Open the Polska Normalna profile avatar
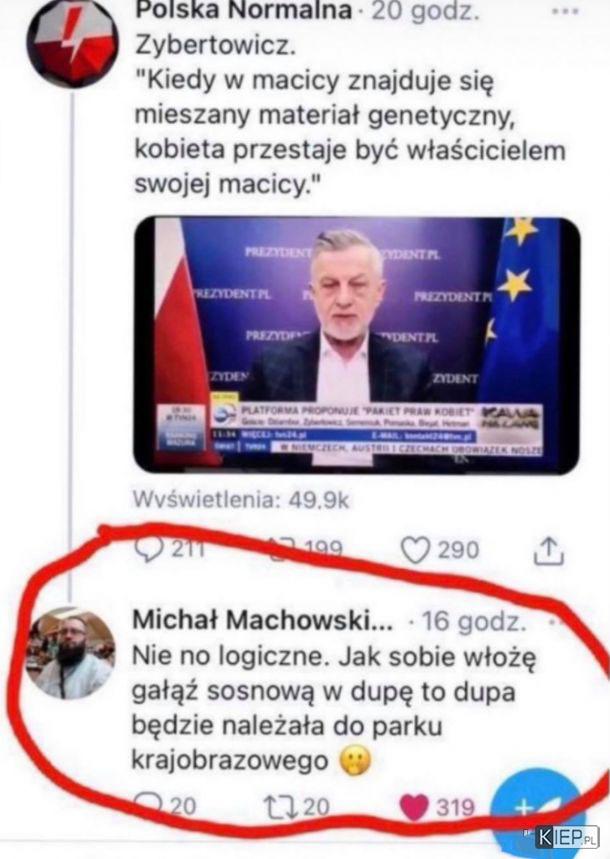Image resolution: width=610 pixels, height=859 pixels. (x=72, y=44)
